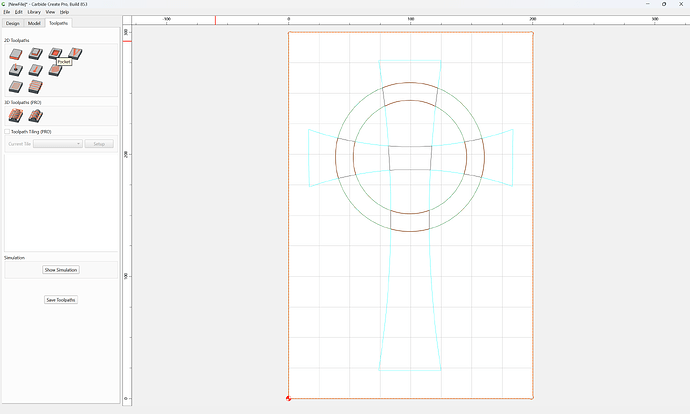Create a 3D Rough toolpath
The width and height of the screenshot is (690, 414).
pyautogui.click(x=16, y=116)
